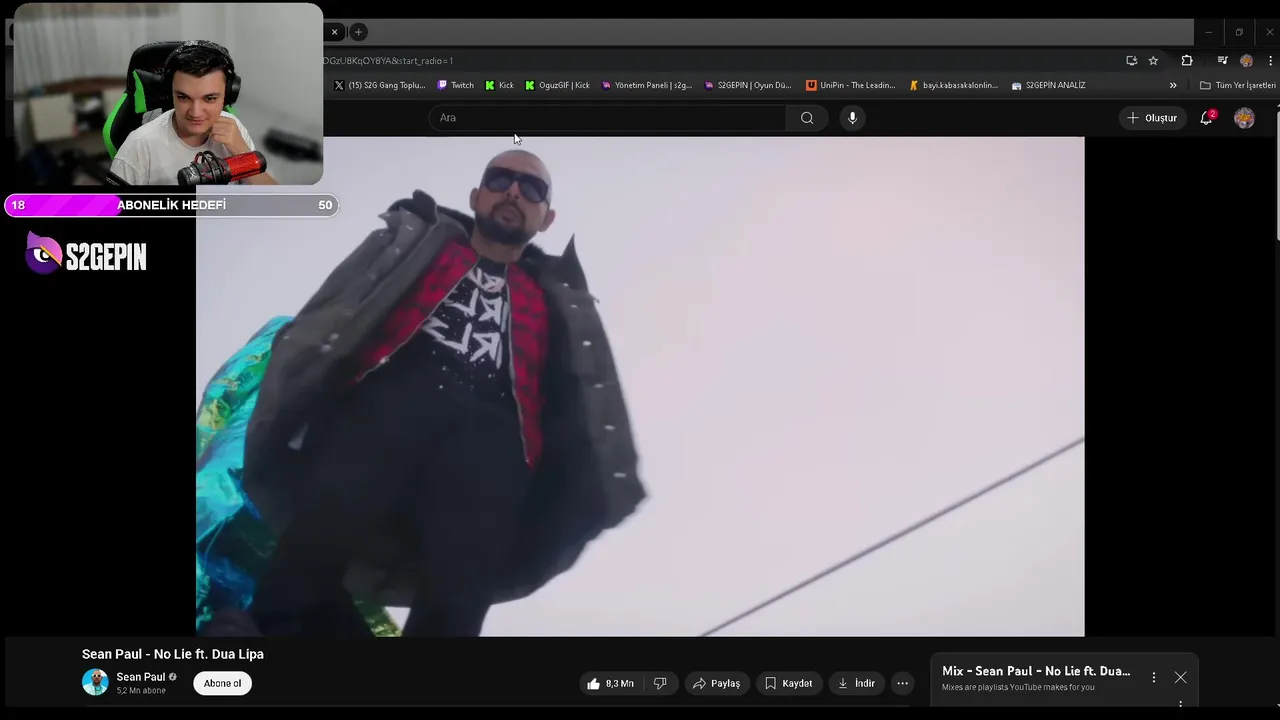Open the Twitch bookmark
The height and width of the screenshot is (720, 1280).
(456, 85)
